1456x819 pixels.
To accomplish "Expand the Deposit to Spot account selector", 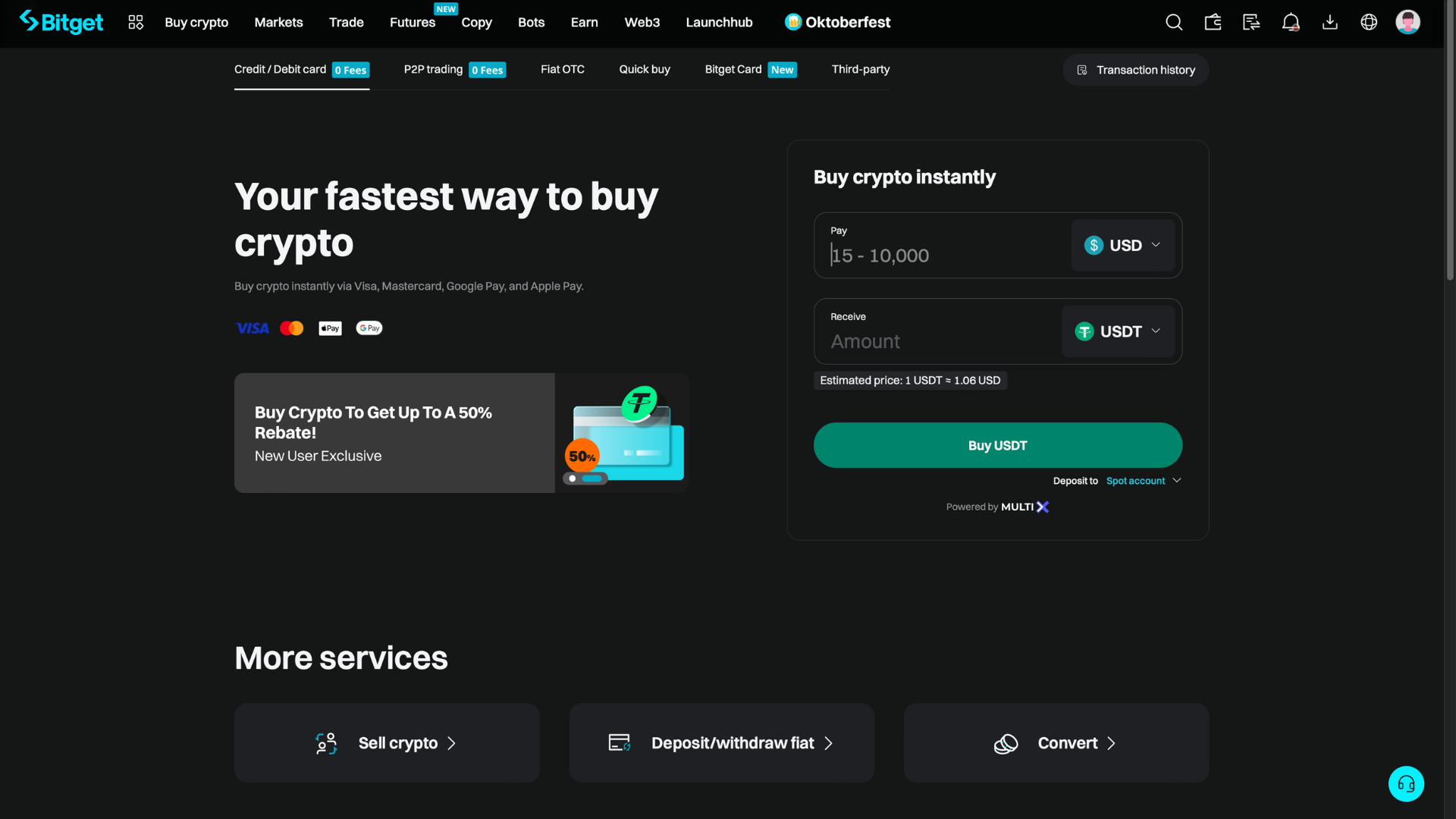I will coord(1144,480).
